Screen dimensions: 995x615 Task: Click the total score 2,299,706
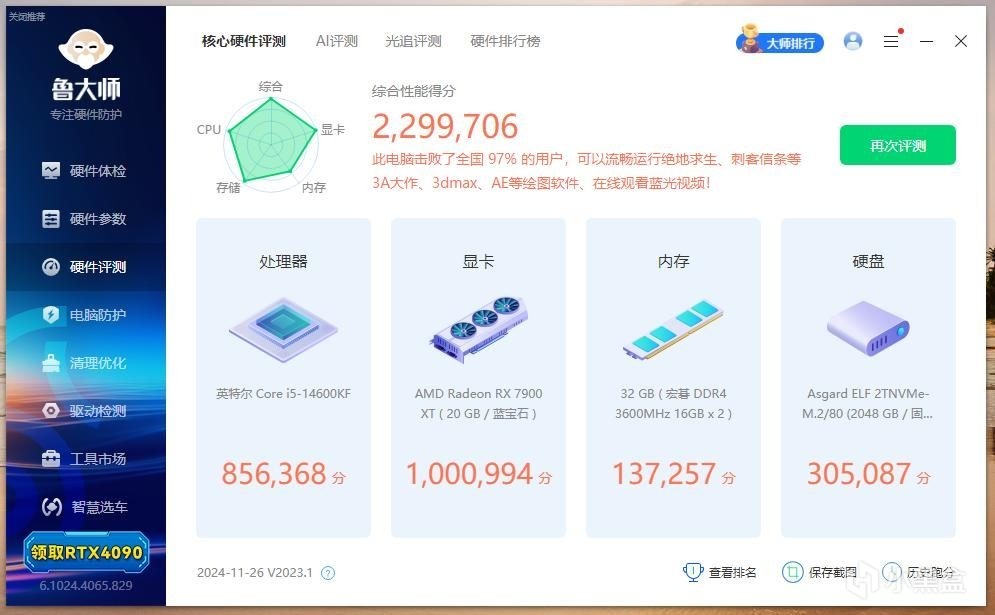tap(445, 126)
